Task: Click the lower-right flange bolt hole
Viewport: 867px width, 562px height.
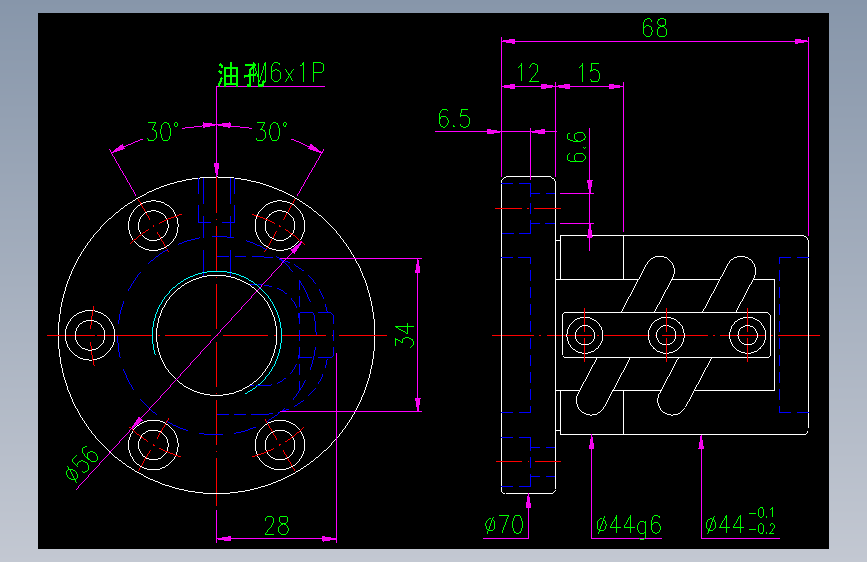Action: click(280, 445)
